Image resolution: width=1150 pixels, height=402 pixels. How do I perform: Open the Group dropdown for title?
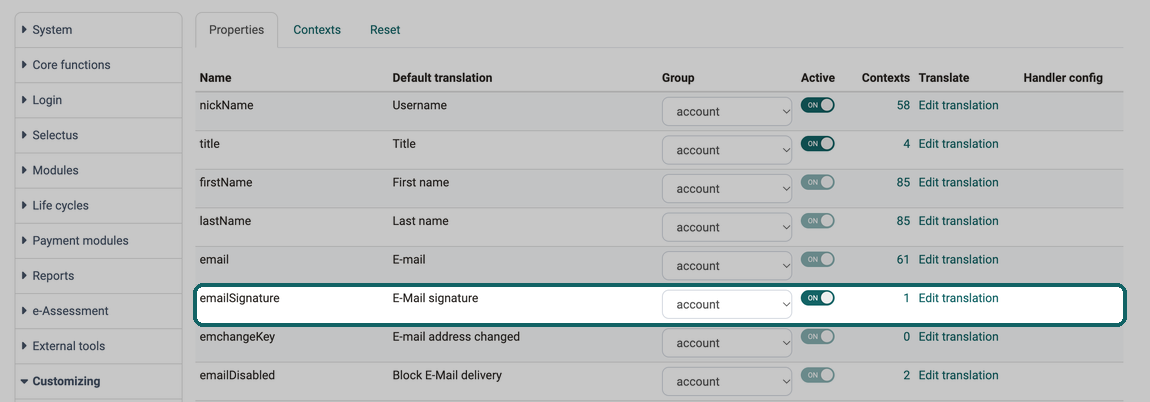tap(727, 150)
